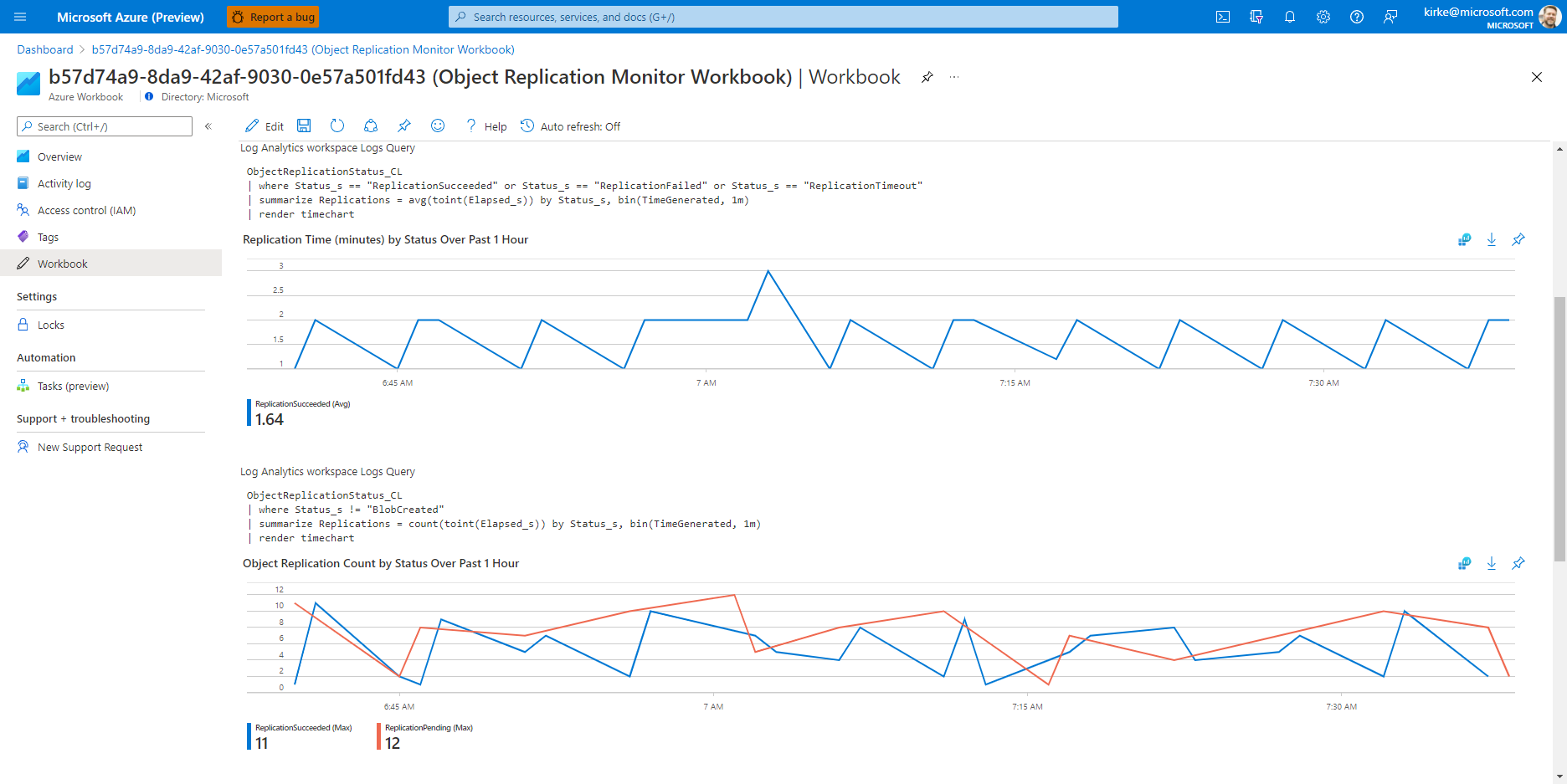Click the Report a bug button

click(273, 17)
